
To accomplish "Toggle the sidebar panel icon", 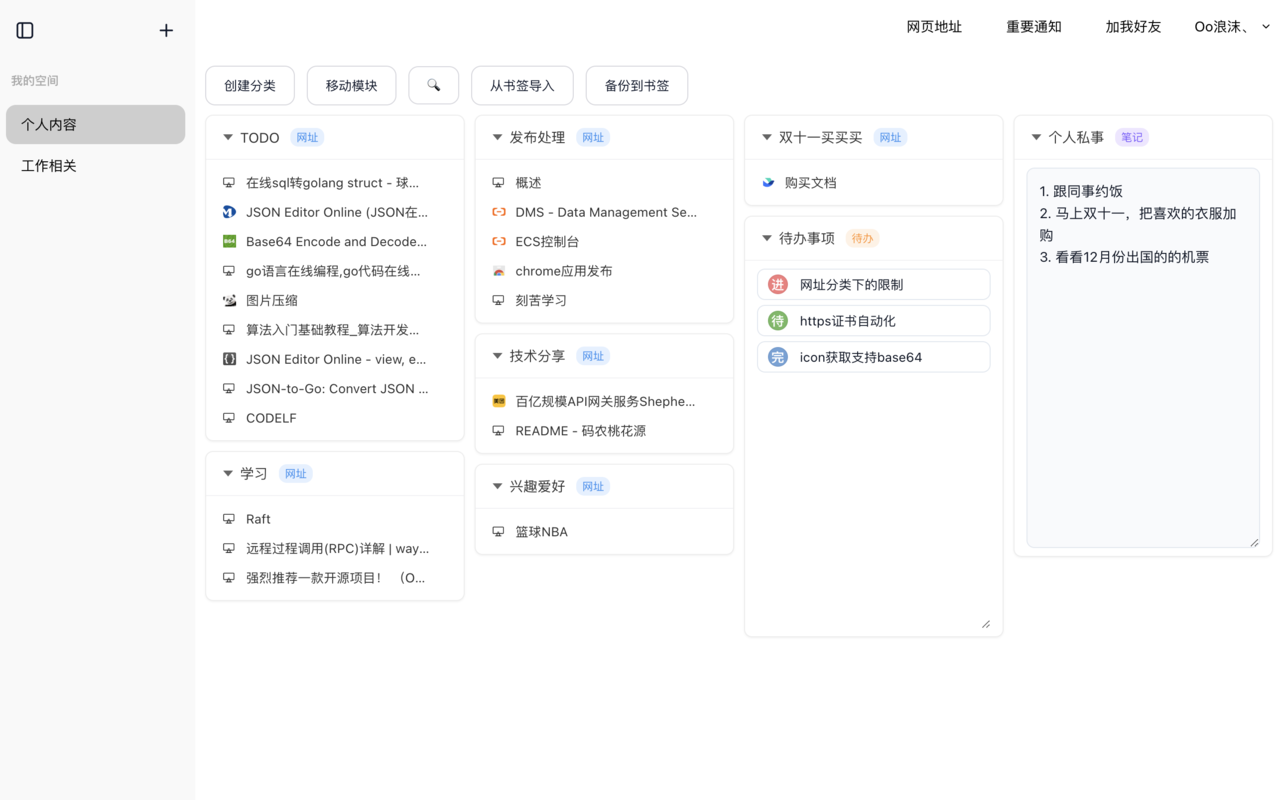I will 25,31.
